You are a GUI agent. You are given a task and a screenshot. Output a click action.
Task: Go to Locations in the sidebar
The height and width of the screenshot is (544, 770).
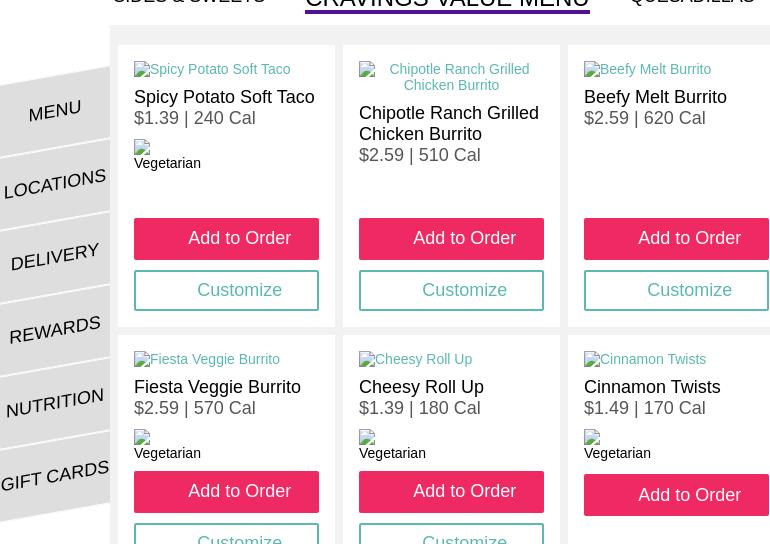tap(55, 184)
